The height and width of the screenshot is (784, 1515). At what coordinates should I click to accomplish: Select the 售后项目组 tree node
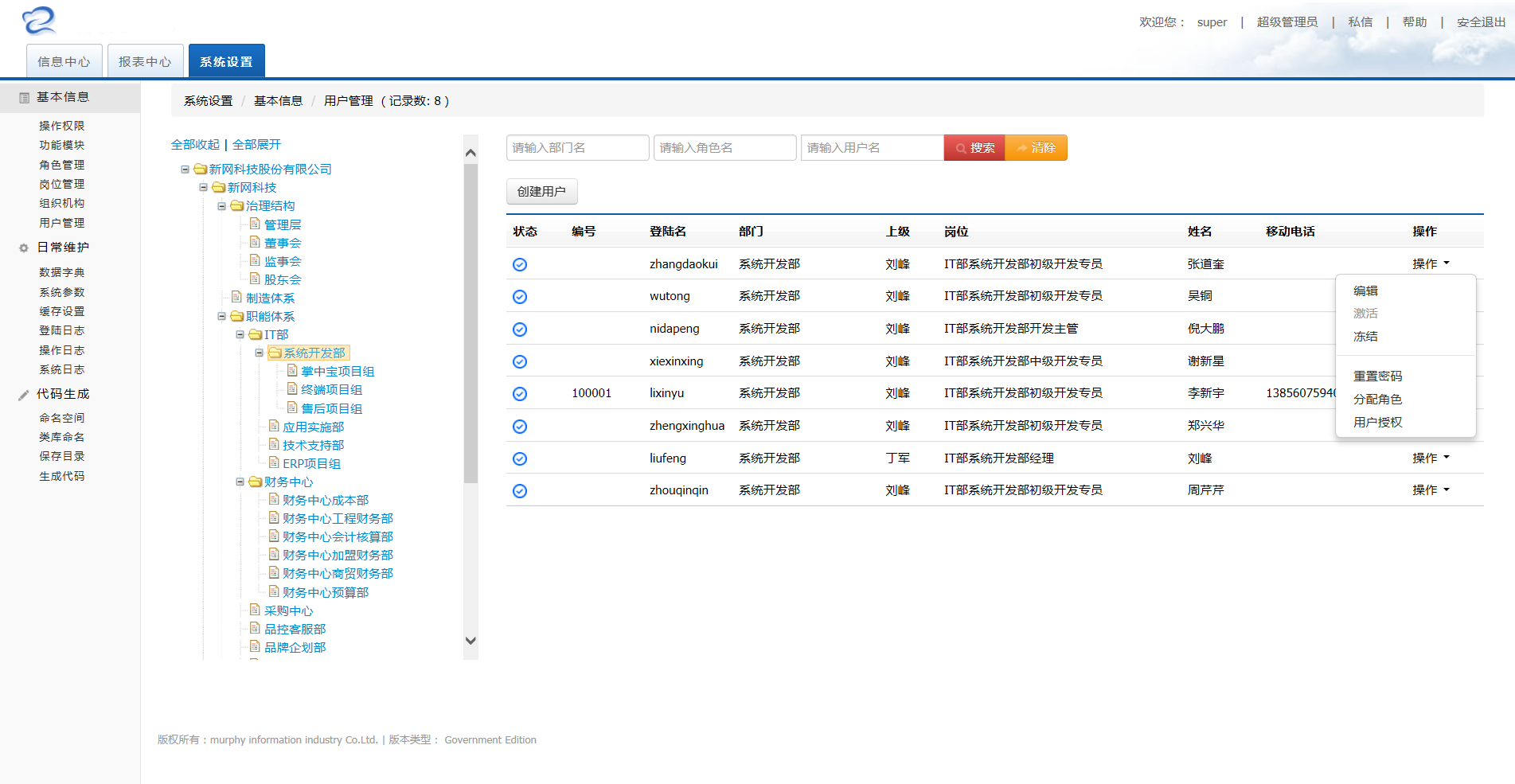[x=331, y=408]
